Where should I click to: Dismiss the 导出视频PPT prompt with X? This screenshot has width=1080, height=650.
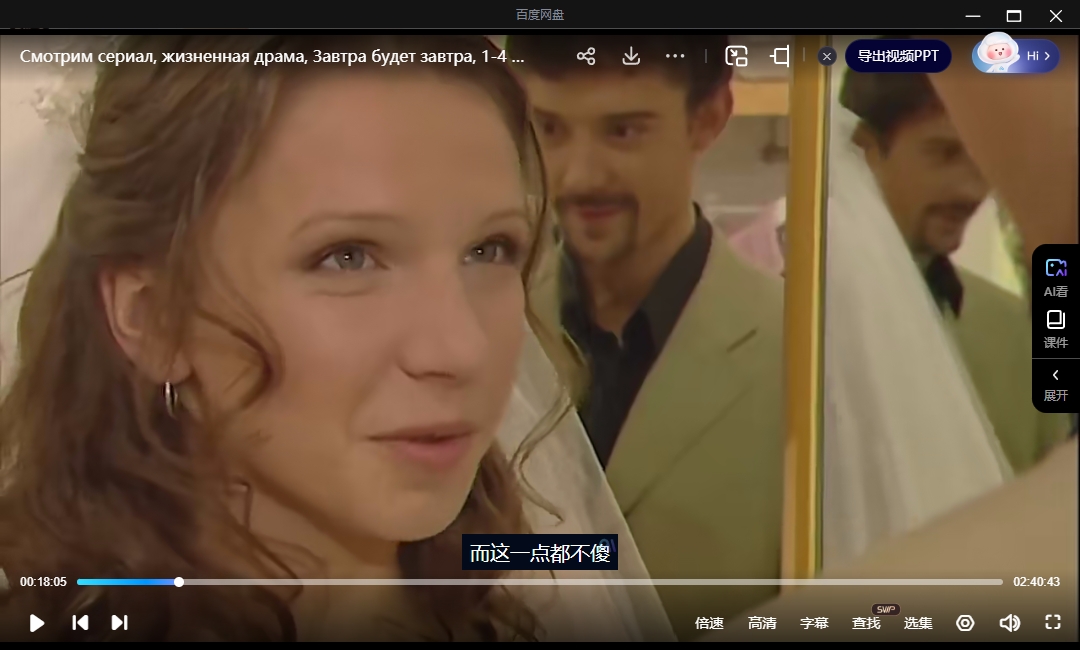point(827,56)
